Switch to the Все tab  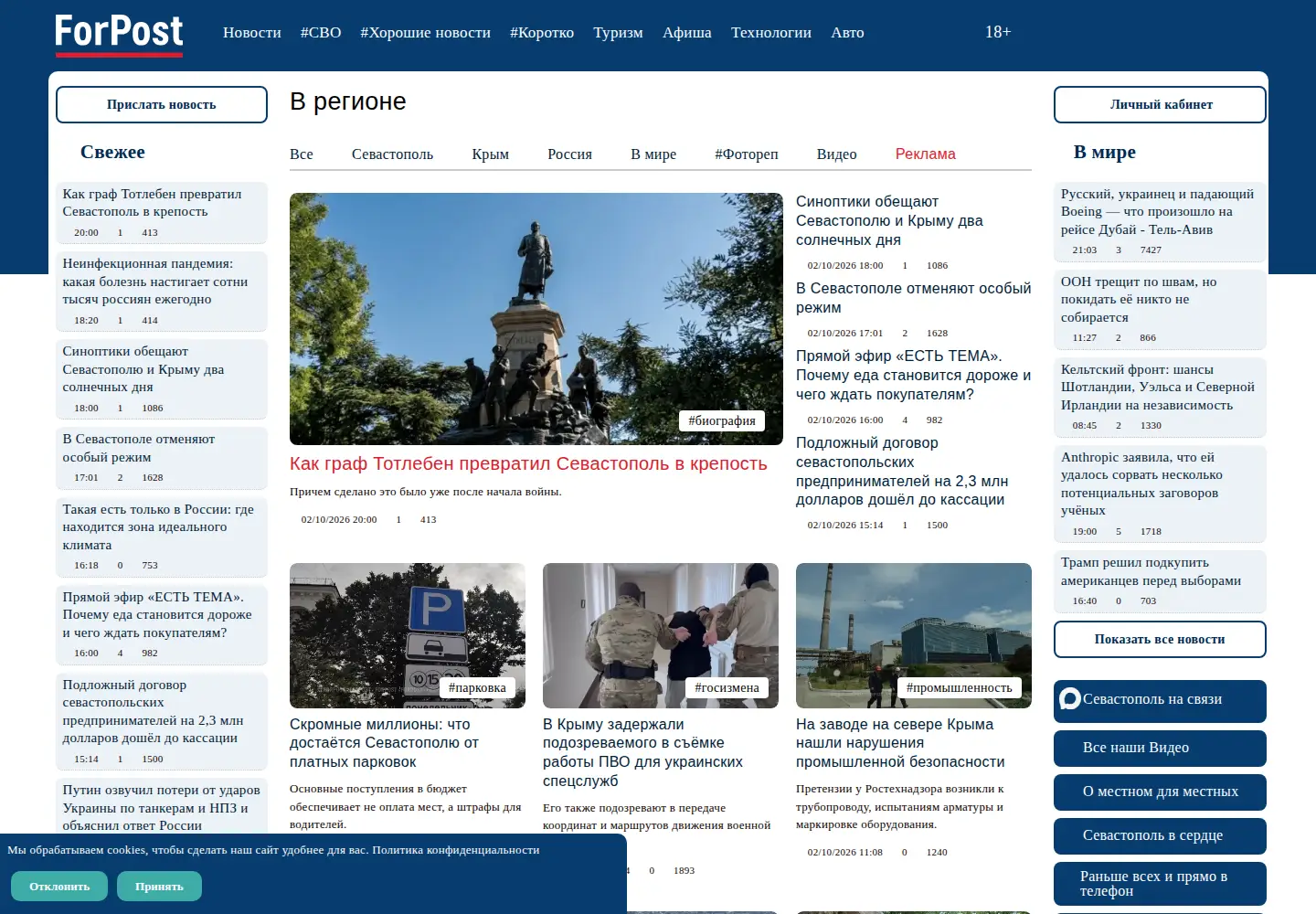click(302, 154)
